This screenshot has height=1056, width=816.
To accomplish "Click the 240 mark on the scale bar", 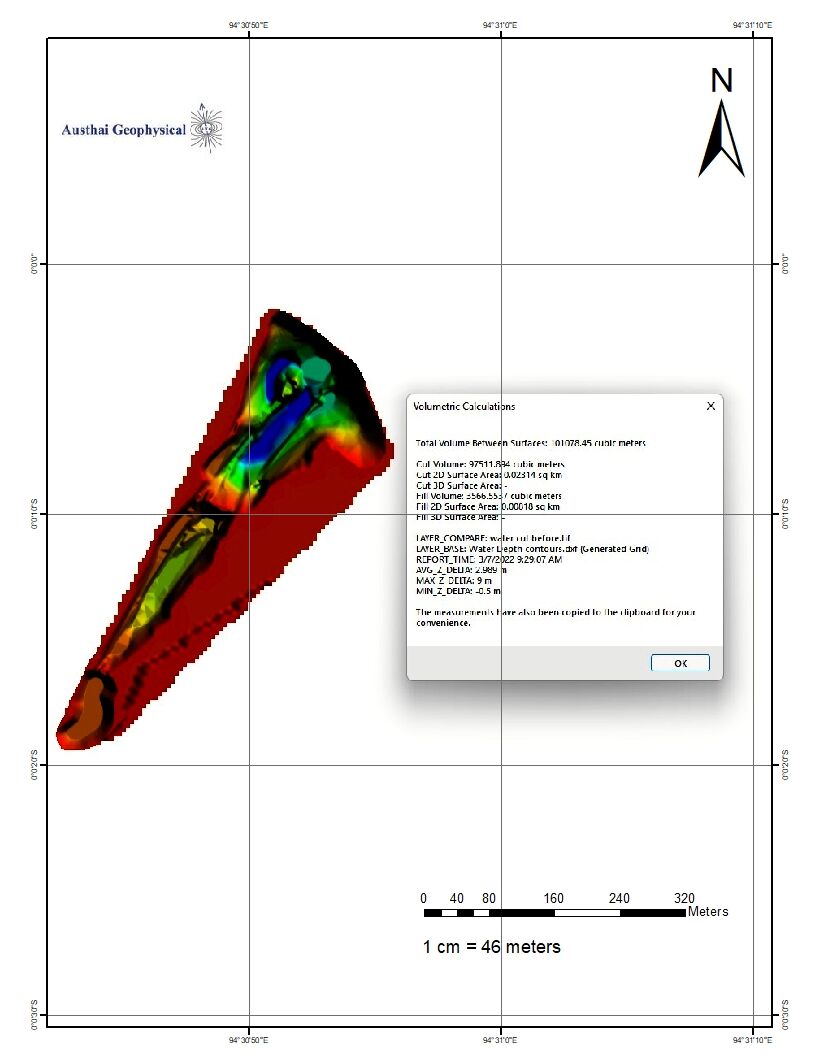I will pyautogui.click(x=618, y=898).
